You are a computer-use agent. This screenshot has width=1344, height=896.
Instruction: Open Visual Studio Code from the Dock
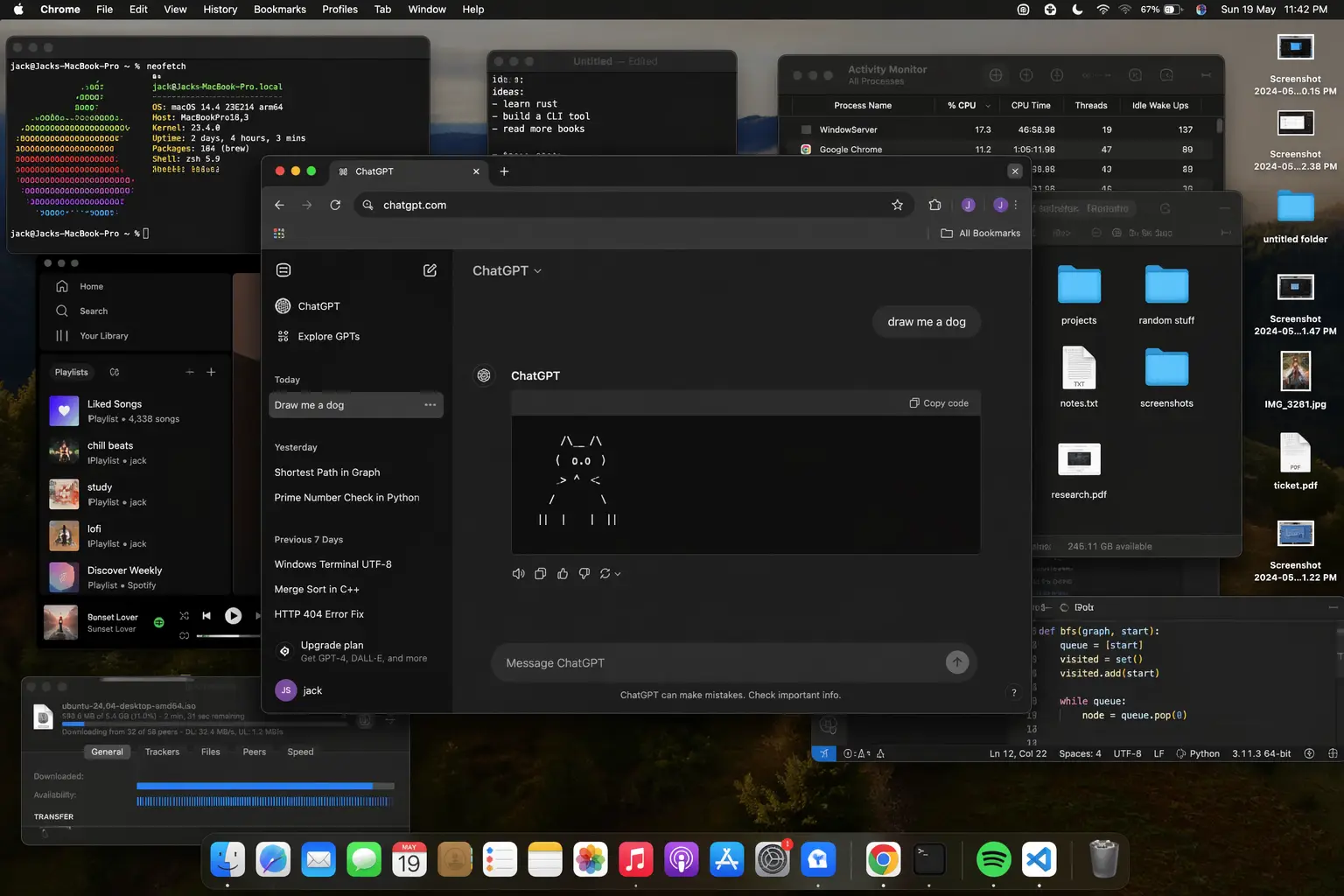[1039, 860]
